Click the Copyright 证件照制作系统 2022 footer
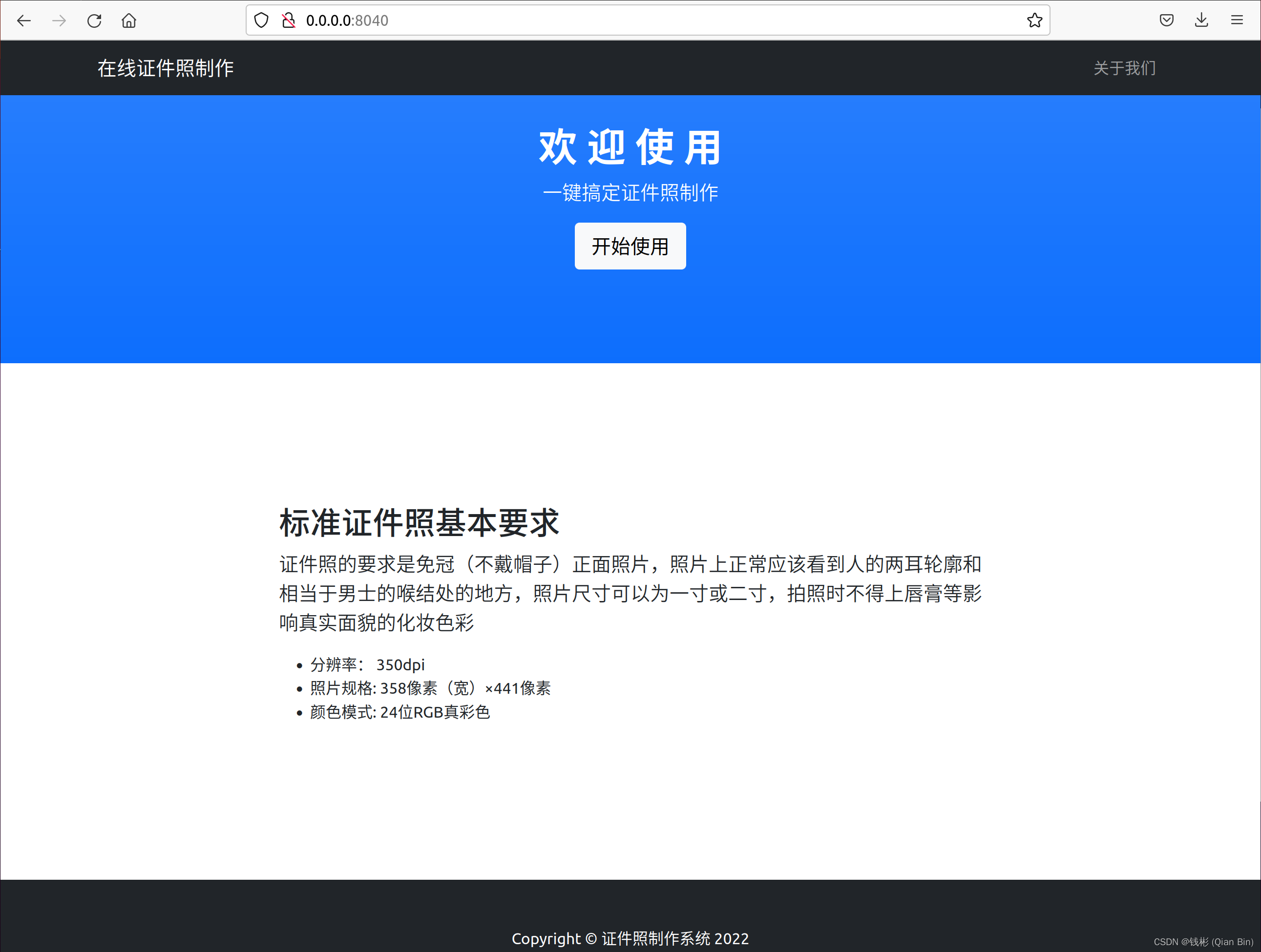The height and width of the screenshot is (952, 1261). pos(630,938)
